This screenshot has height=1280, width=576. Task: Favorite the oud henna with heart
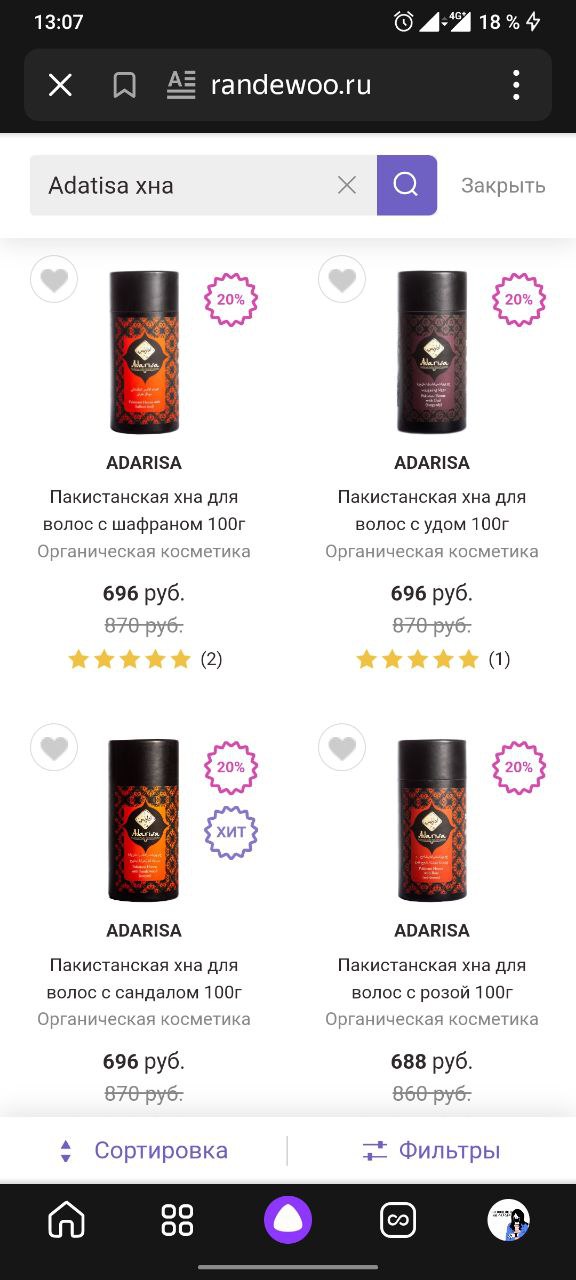pos(342,280)
